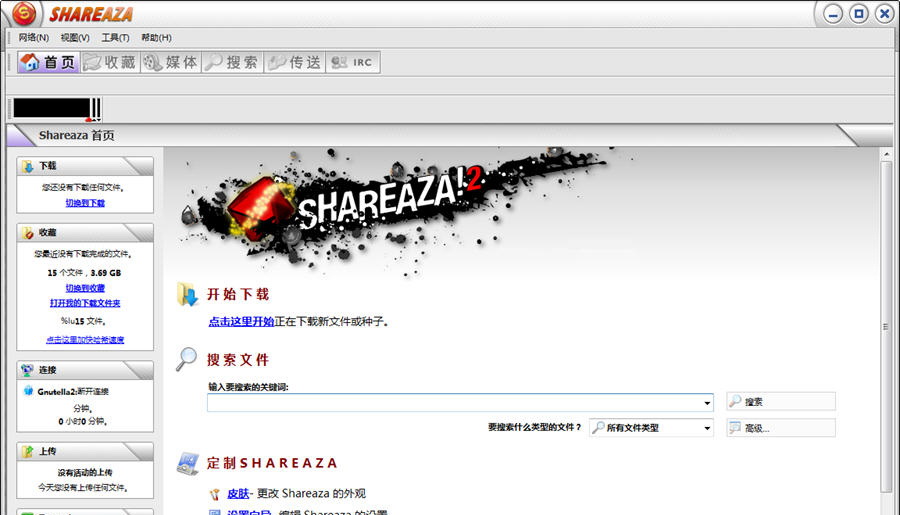
Task: Click the 'Gnutella2:断开连接' status text
Action: pos(73,392)
